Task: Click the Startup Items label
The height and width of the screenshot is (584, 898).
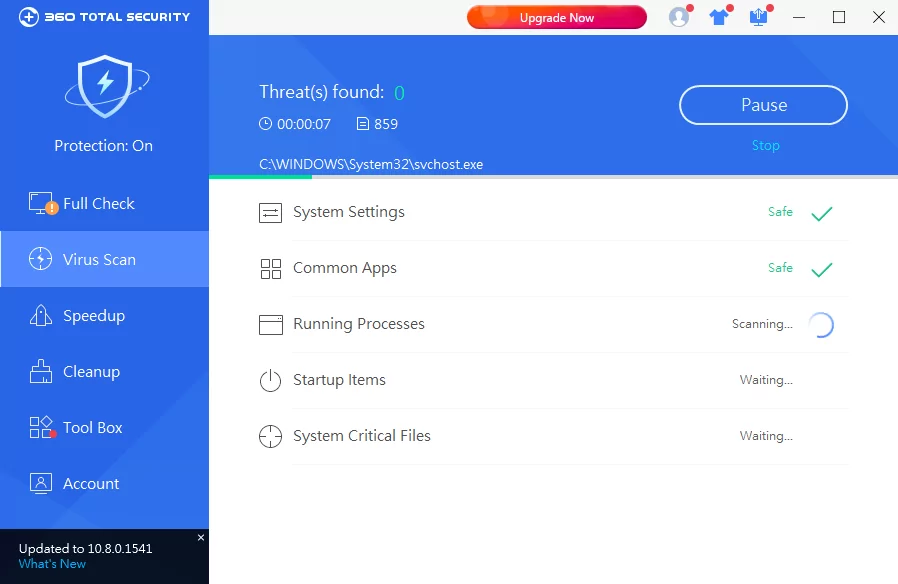Action: pos(339,380)
